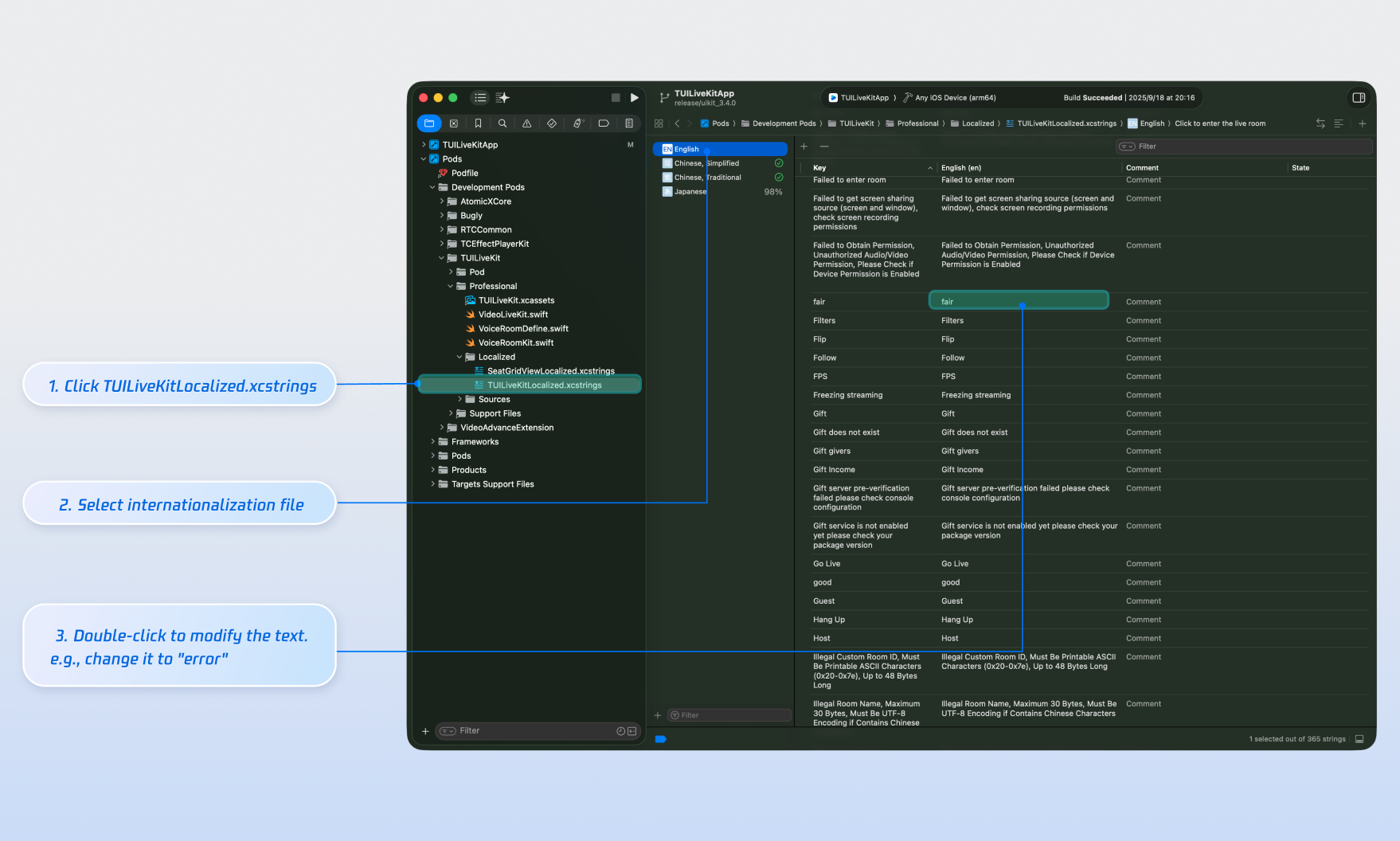This screenshot has height=841, width=1400.
Task: Open SeatGridViewLocalized.xcstrings file
Action: [550, 371]
